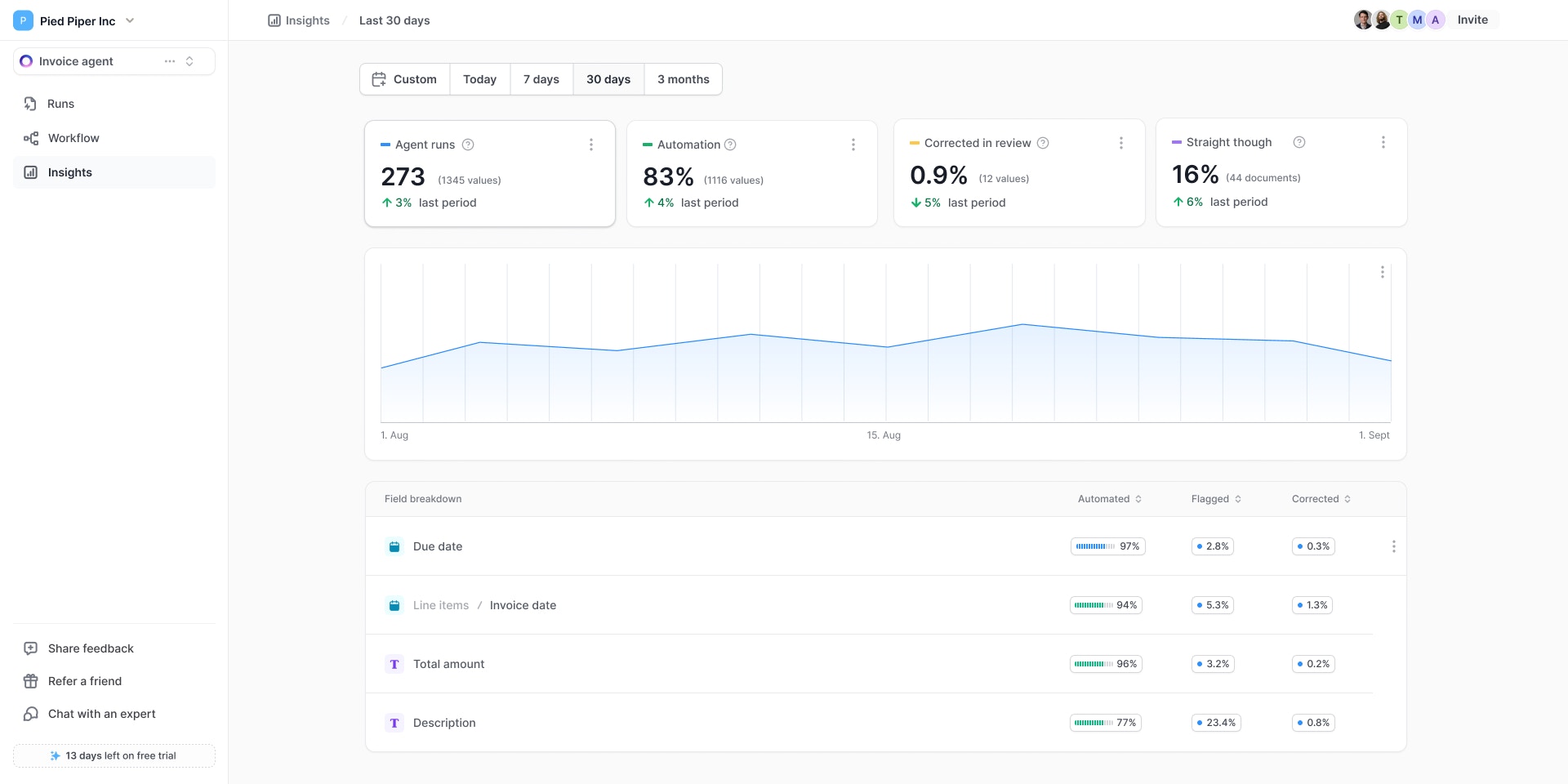
Task: Click the Invoice agent ellipsis menu
Action: coord(170,61)
